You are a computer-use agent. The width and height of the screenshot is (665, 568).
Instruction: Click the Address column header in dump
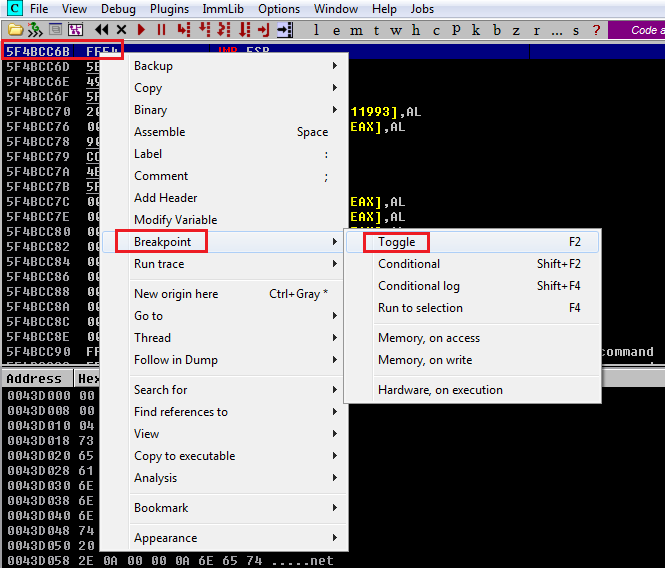pos(34,379)
